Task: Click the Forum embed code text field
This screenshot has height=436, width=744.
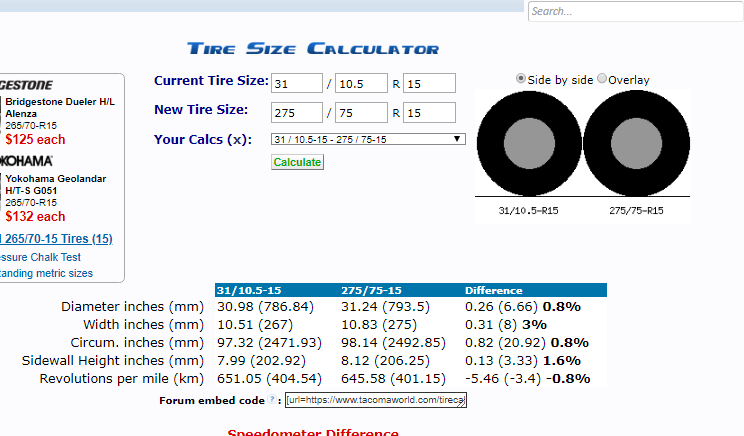Action: pos(375,400)
